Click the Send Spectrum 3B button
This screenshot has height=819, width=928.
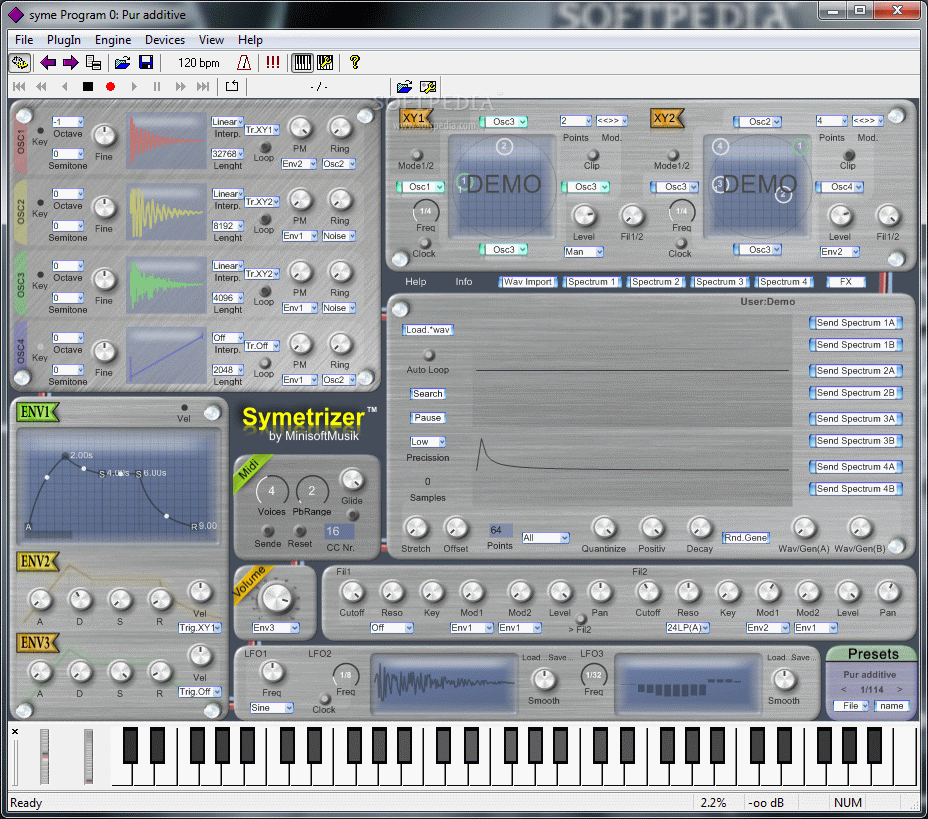coord(856,441)
